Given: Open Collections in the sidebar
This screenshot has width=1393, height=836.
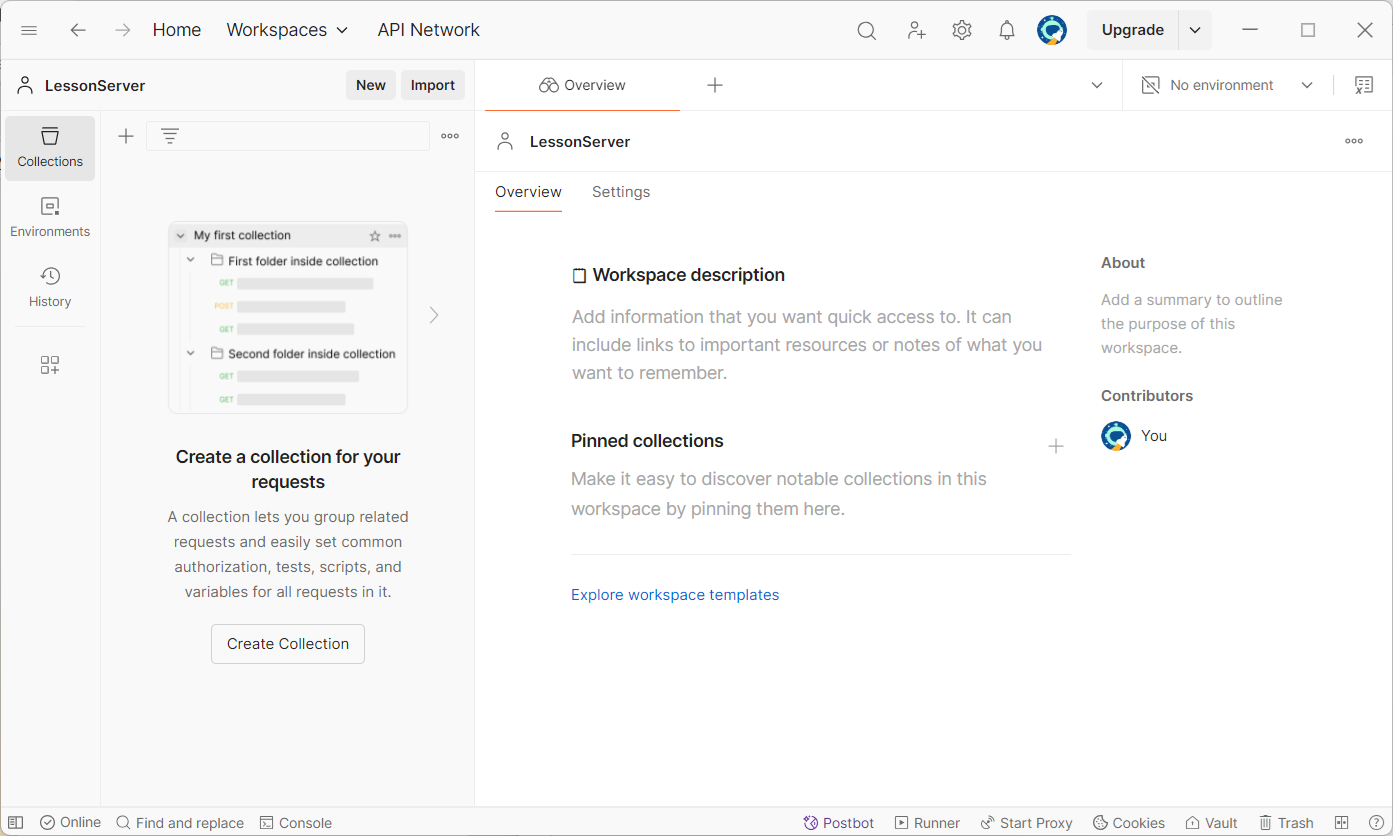Looking at the screenshot, I should point(50,148).
